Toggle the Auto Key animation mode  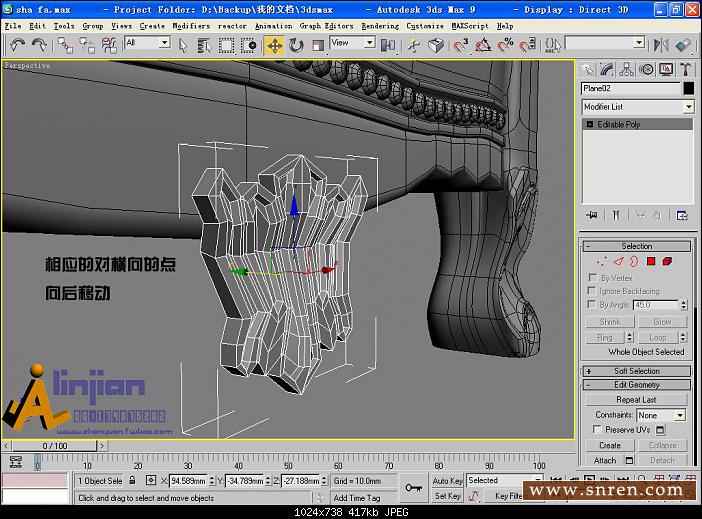(447, 481)
